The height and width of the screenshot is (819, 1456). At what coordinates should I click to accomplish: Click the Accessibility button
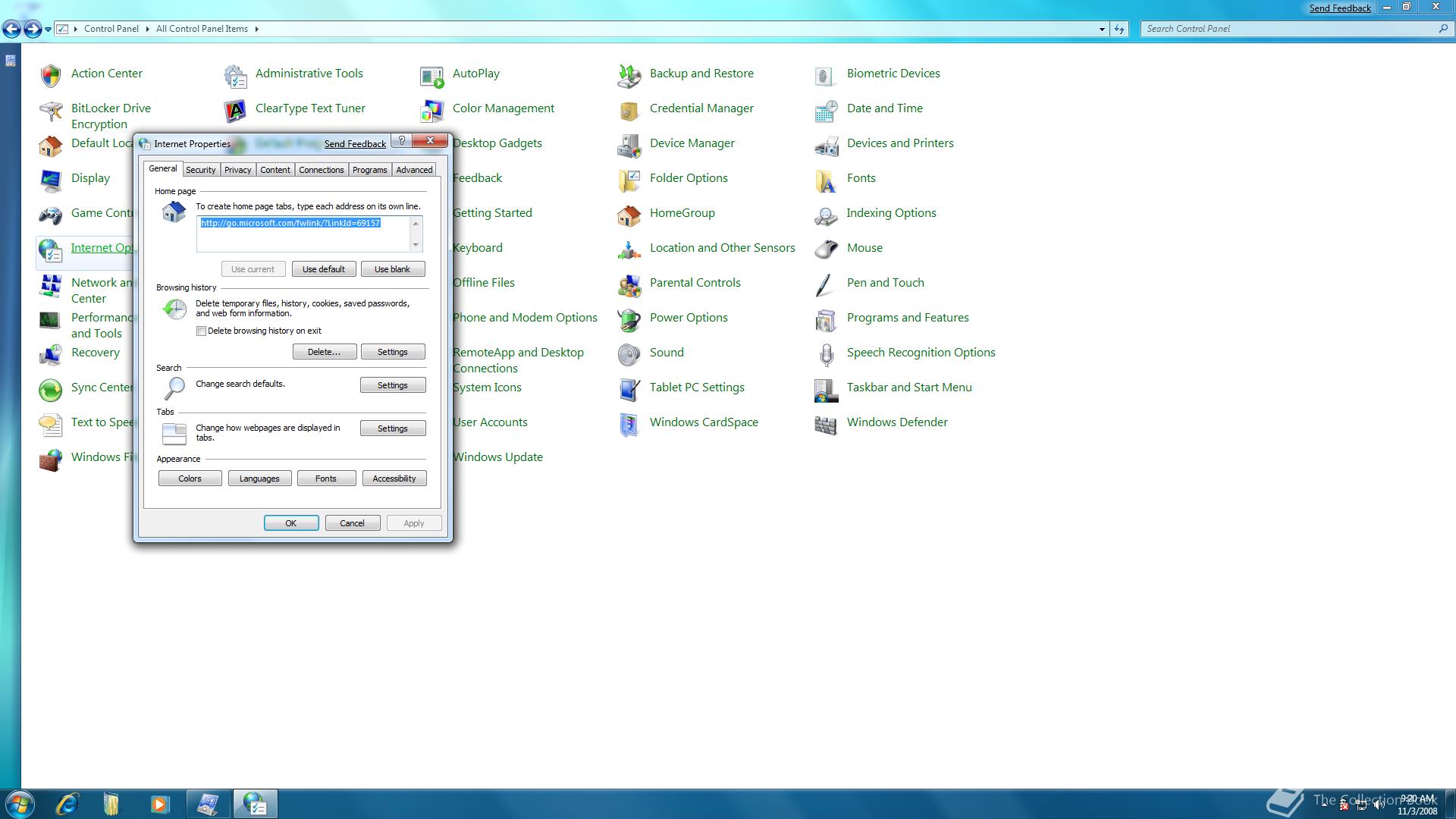point(394,479)
